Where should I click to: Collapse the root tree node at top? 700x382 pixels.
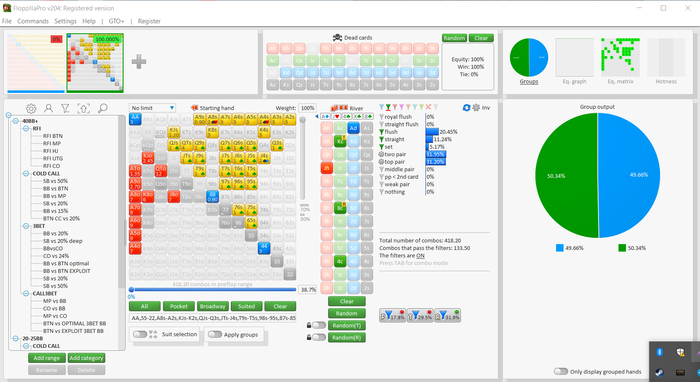[8, 115]
